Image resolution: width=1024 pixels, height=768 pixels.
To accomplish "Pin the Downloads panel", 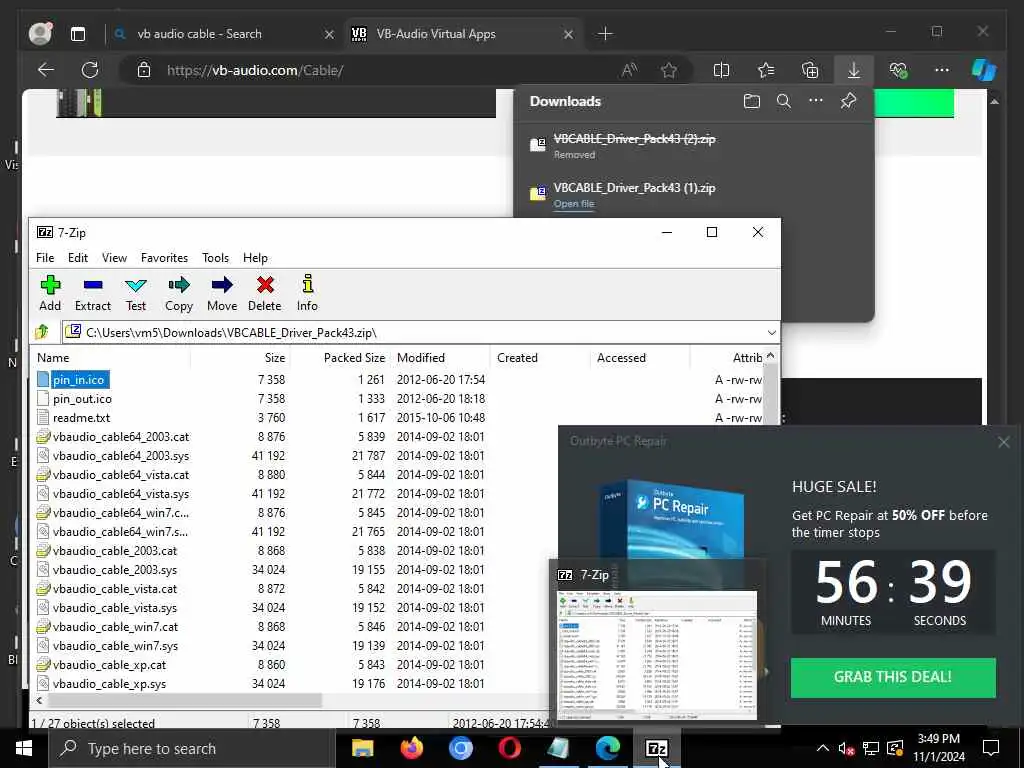I will coord(848,101).
